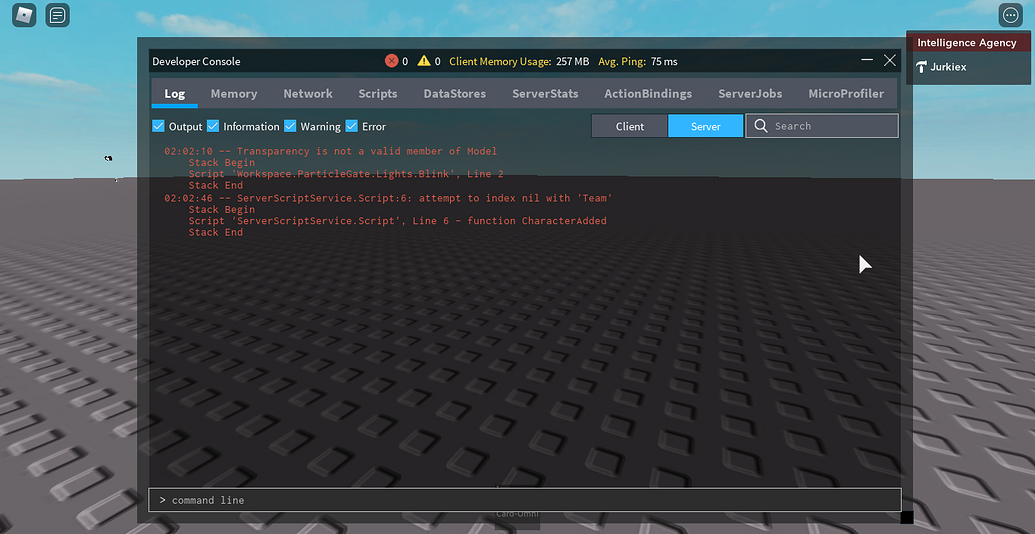
Task: Switch to the ServerStats tab
Action: pyautogui.click(x=545, y=94)
